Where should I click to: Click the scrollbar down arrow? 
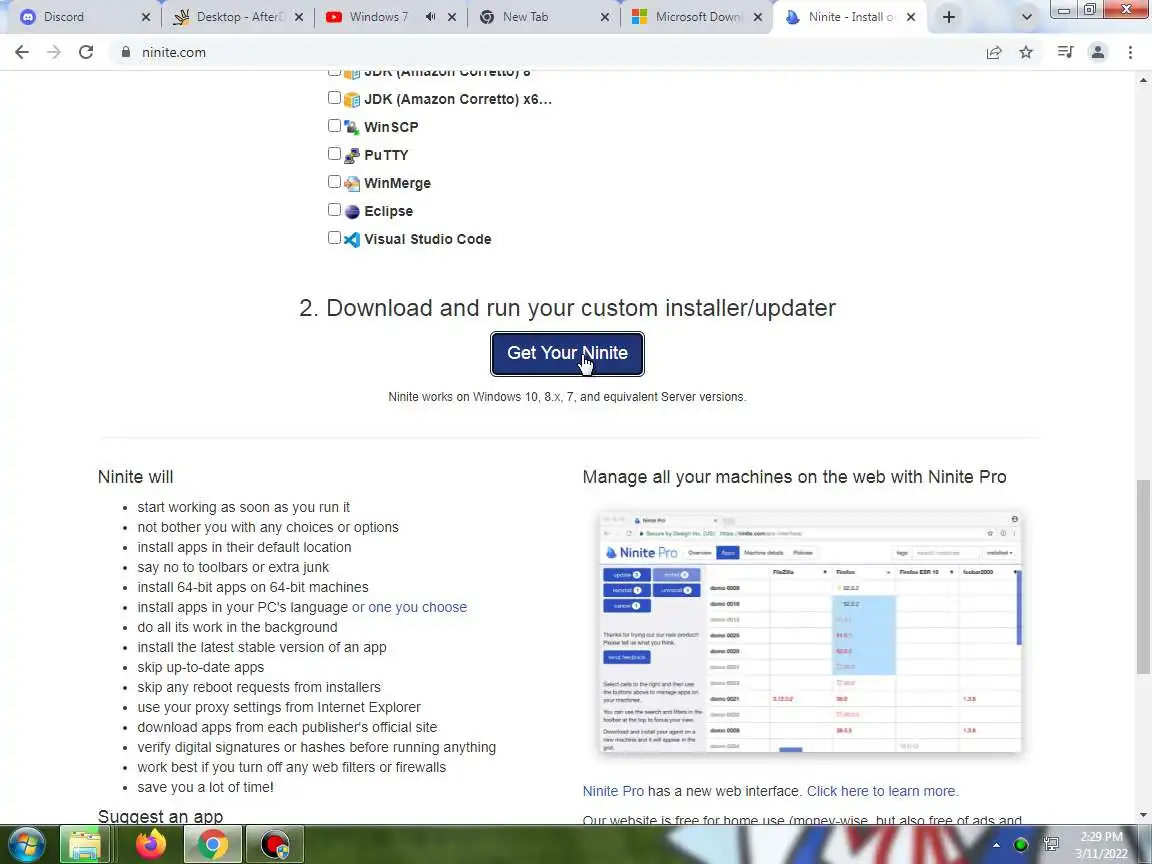(x=1143, y=815)
